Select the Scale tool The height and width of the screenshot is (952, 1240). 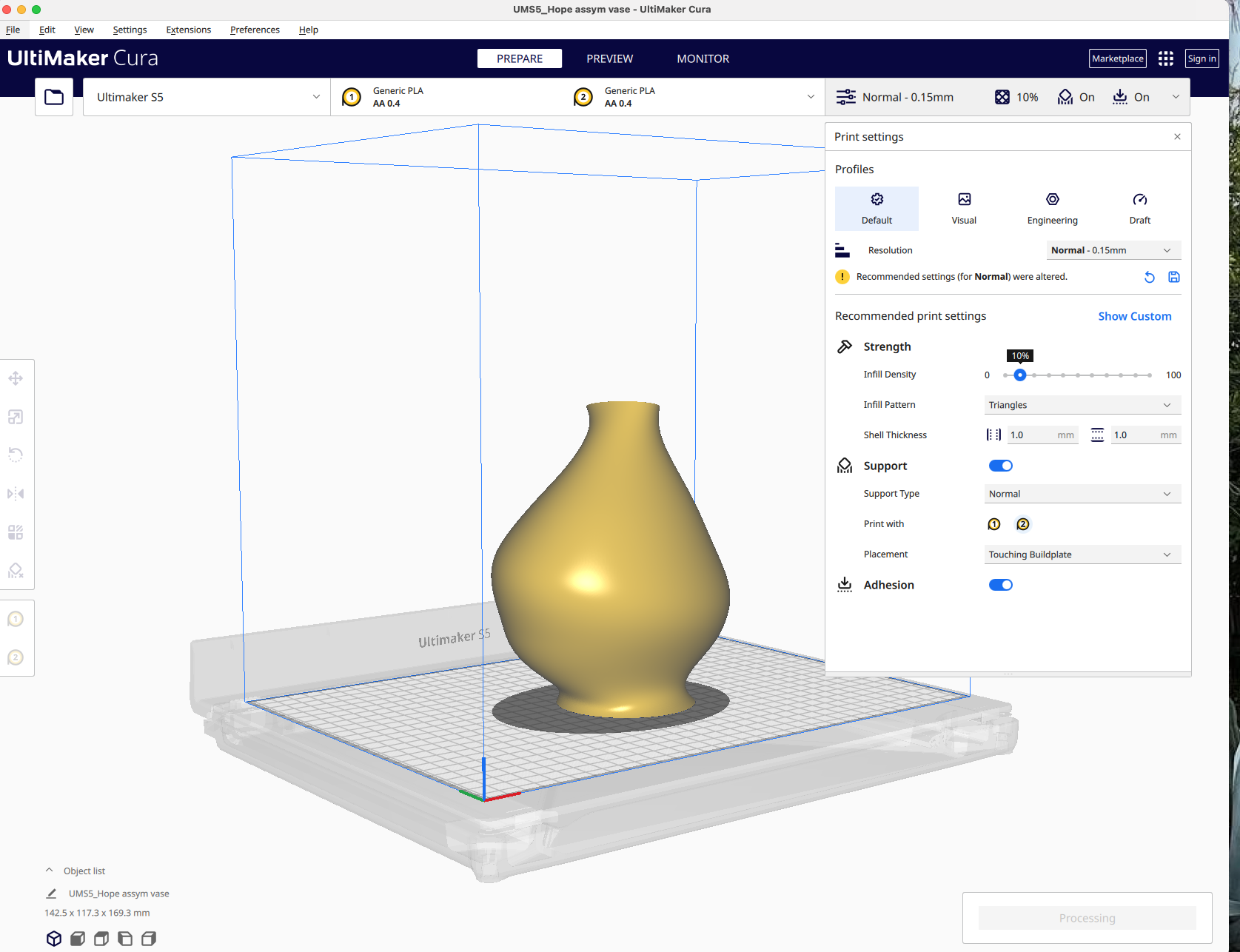[x=16, y=417]
